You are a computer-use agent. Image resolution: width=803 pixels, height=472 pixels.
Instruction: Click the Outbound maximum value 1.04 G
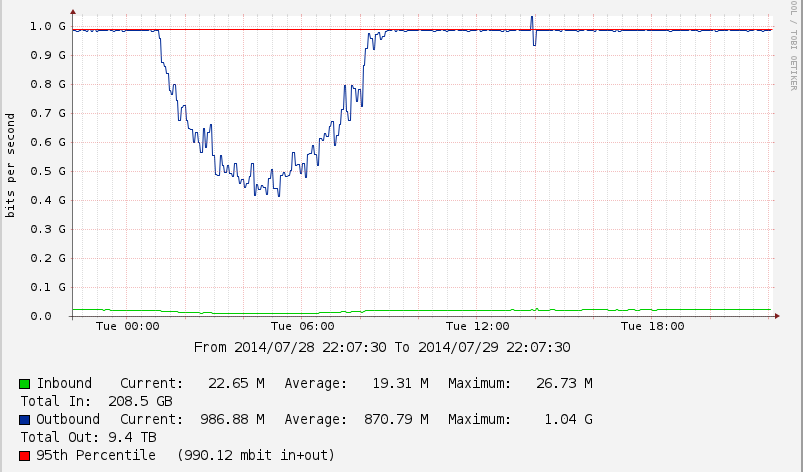[569, 420]
